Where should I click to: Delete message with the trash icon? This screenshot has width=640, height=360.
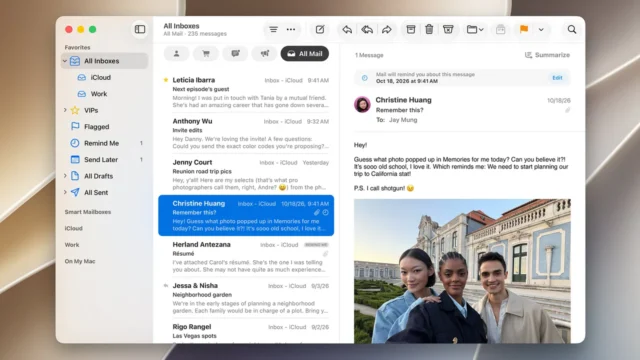429,29
